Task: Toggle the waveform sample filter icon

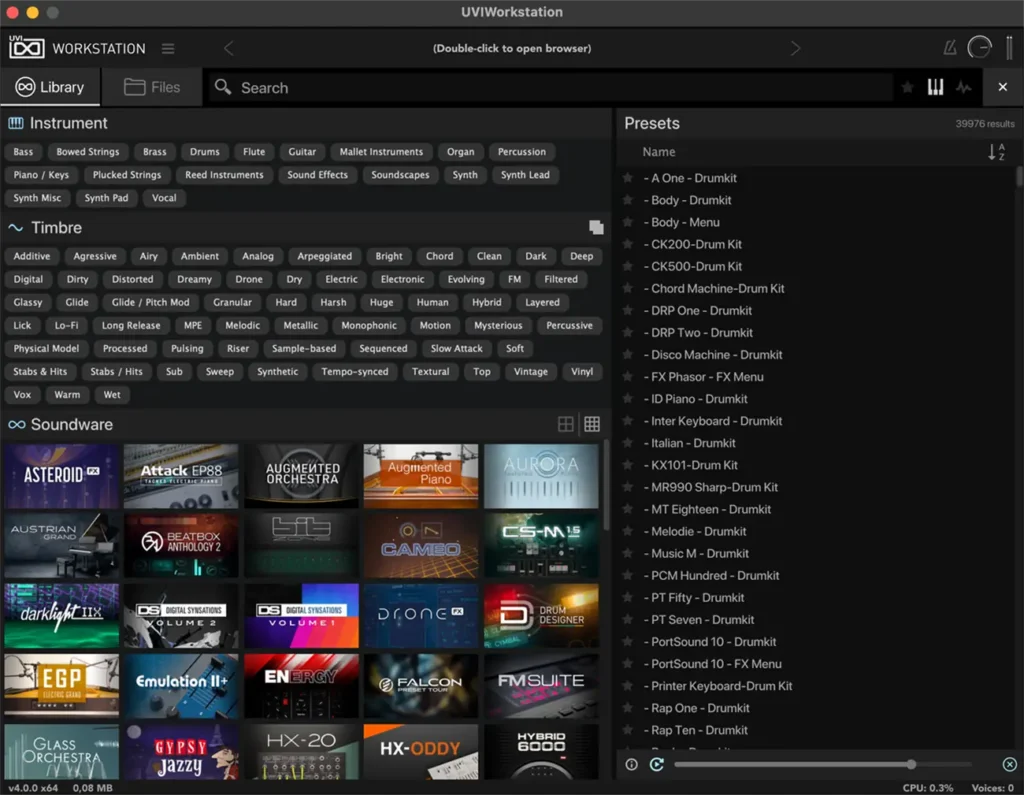Action: tap(964, 87)
